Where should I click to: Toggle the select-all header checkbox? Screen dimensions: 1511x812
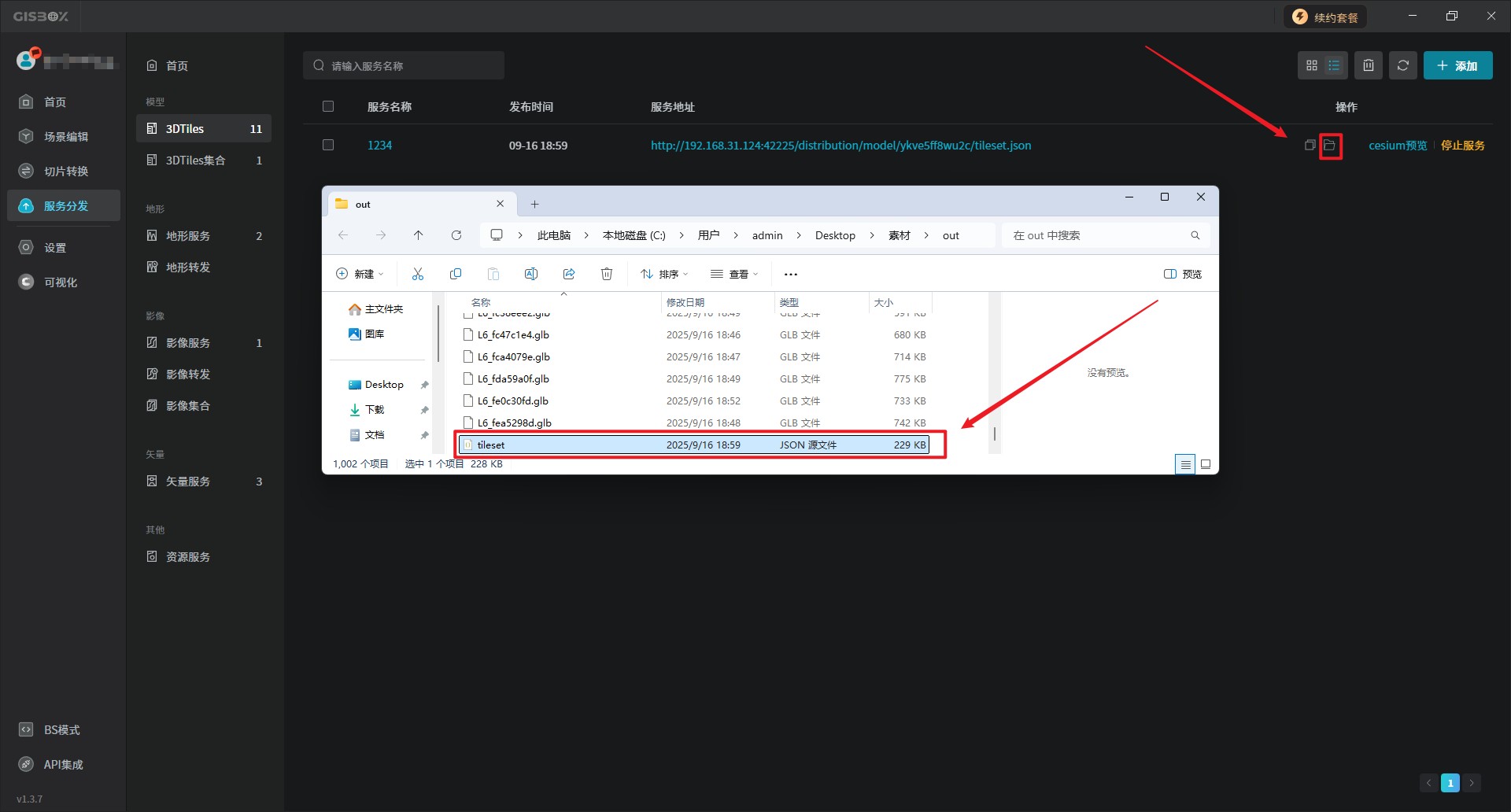(328, 107)
